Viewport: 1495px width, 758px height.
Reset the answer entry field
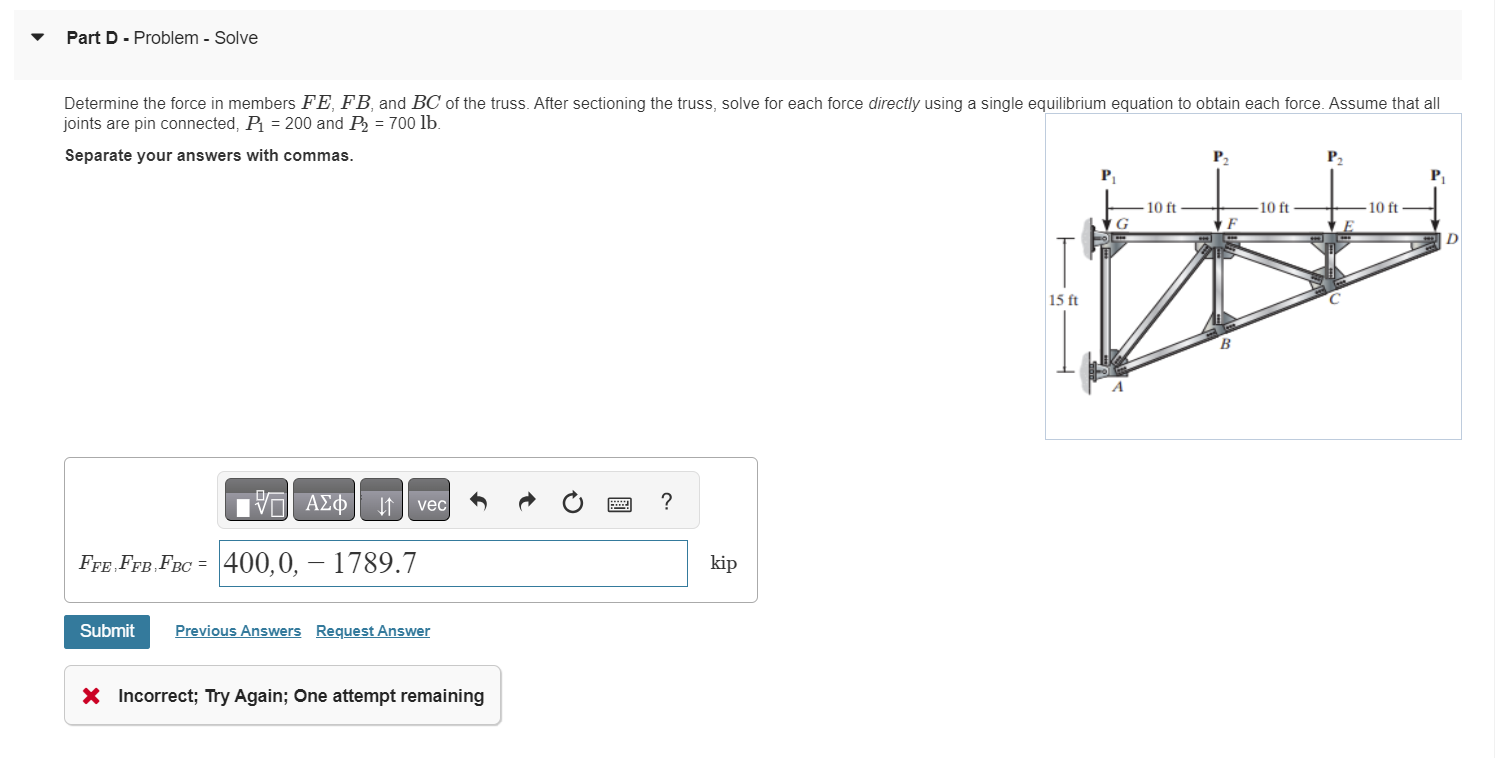click(x=571, y=502)
